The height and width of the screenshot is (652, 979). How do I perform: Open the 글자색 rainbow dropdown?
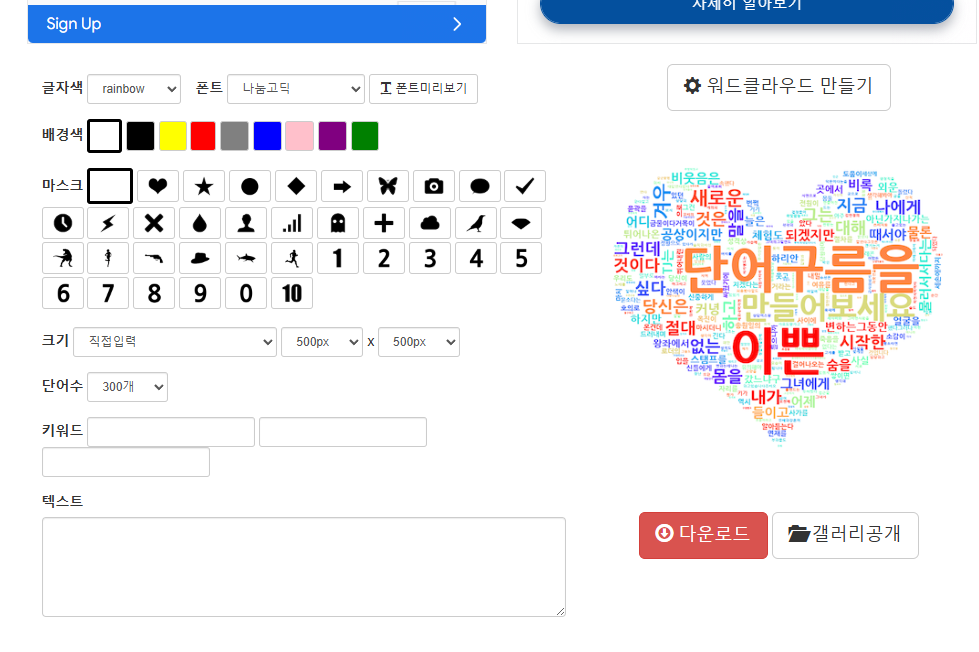(x=133, y=89)
